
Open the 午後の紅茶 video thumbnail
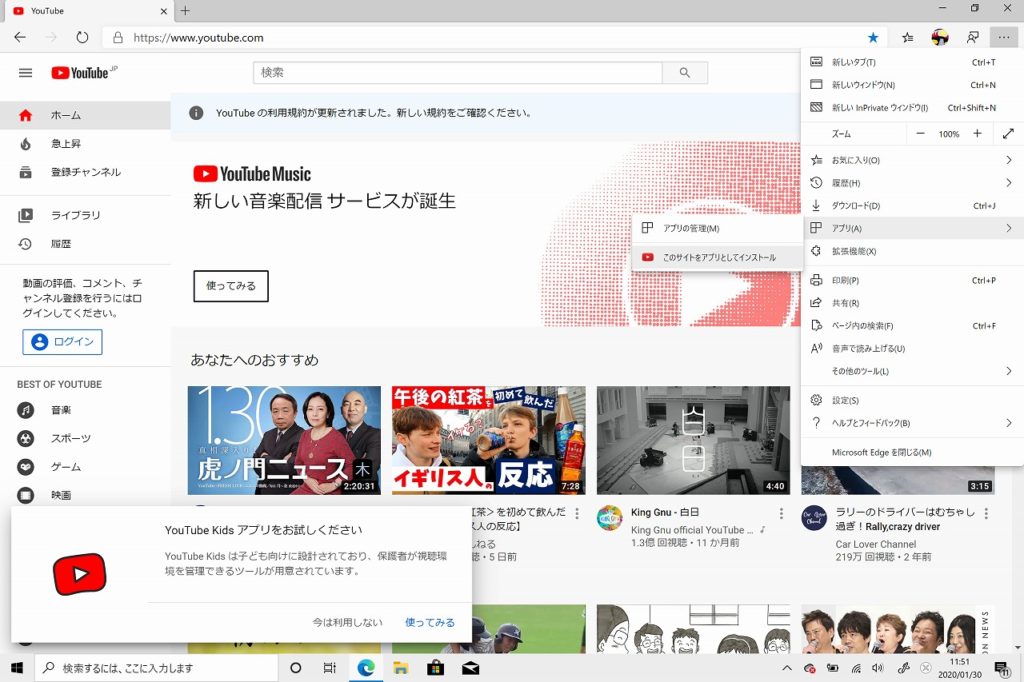(x=488, y=440)
